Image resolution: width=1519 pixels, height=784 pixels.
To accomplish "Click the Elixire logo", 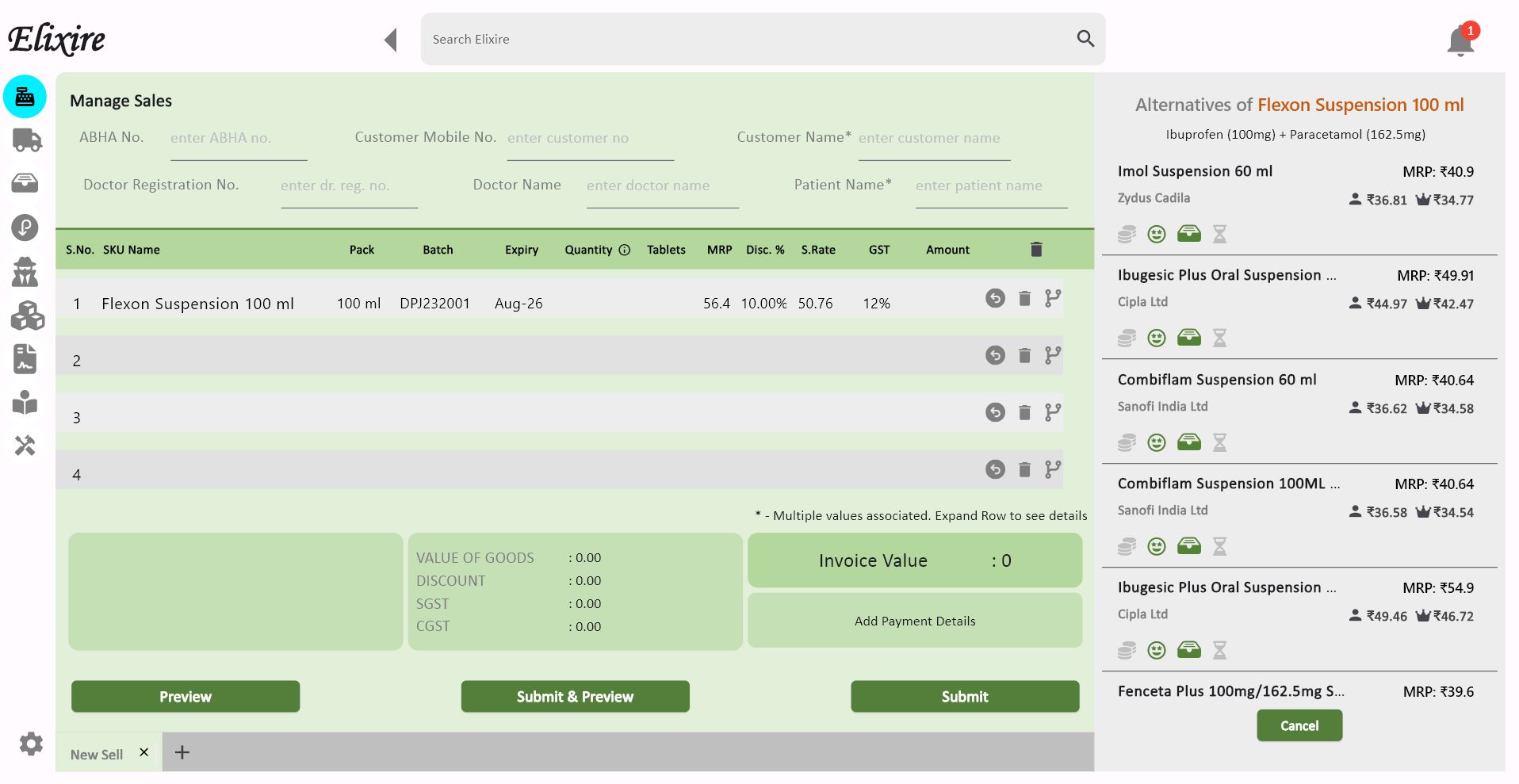I will pyautogui.click(x=56, y=40).
